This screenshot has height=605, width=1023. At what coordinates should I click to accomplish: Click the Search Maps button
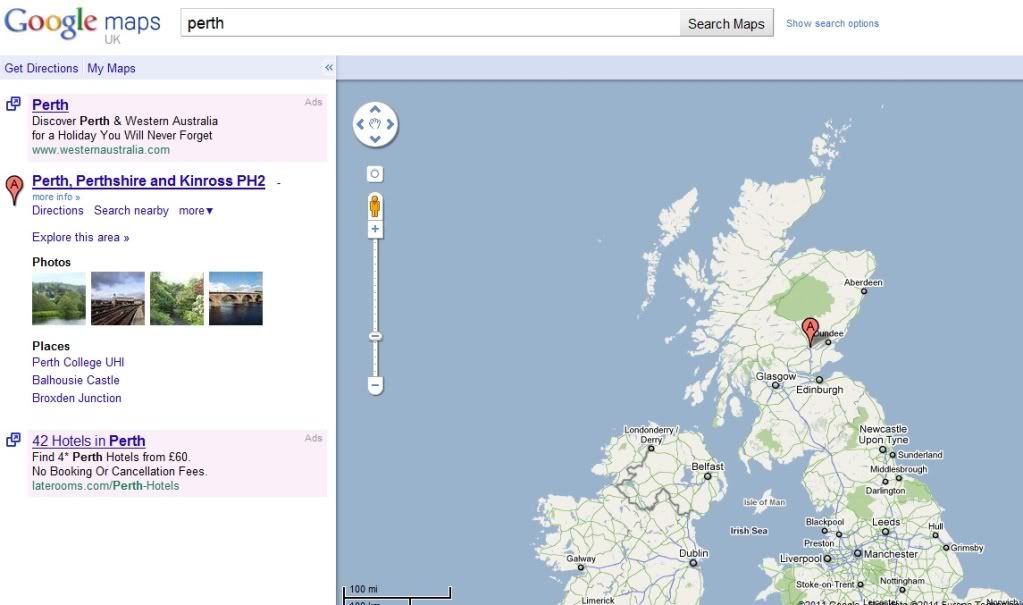(x=726, y=23)
